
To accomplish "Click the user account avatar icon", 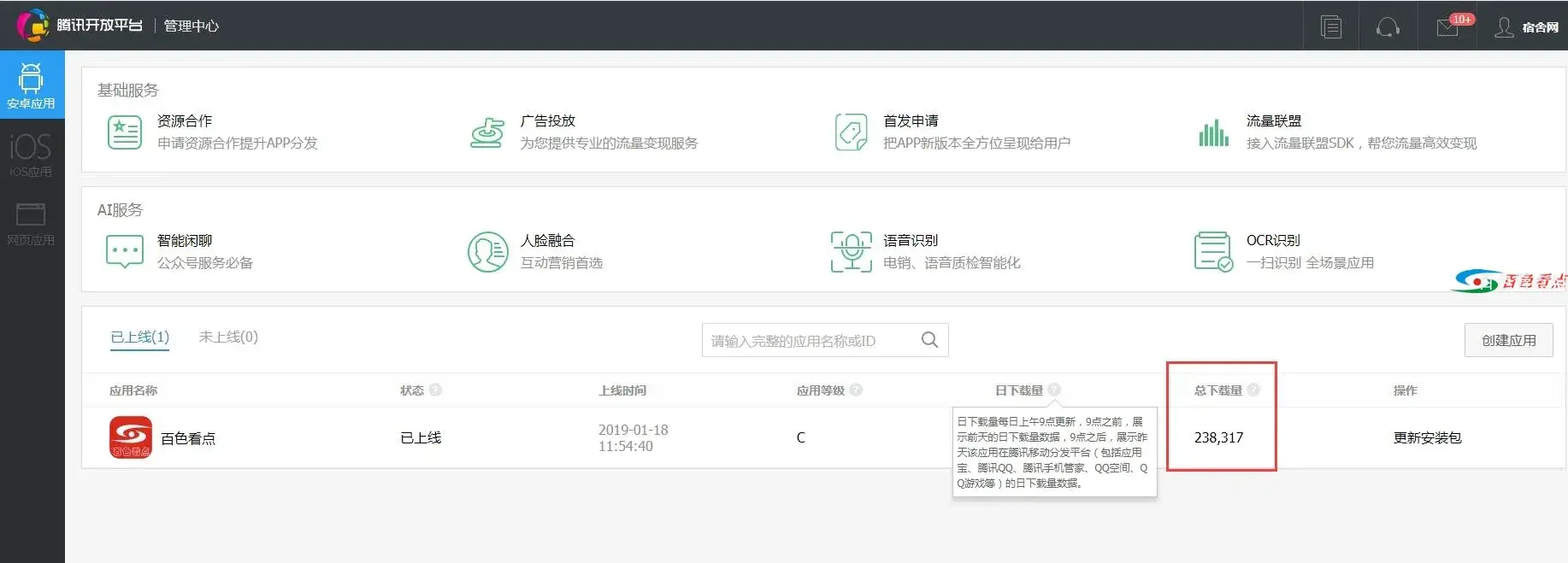I will [1504, 27].
